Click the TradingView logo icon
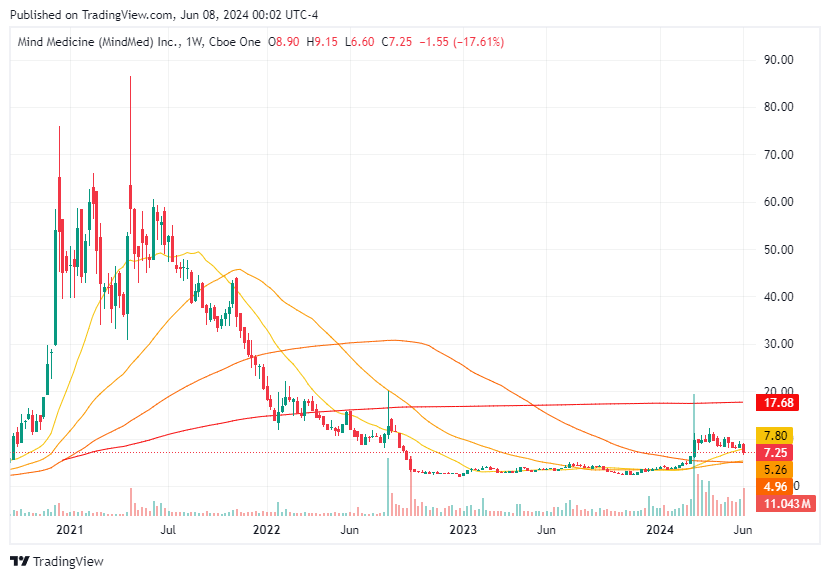The width and height of the screenshot is (830, 579). coord(17,562)
